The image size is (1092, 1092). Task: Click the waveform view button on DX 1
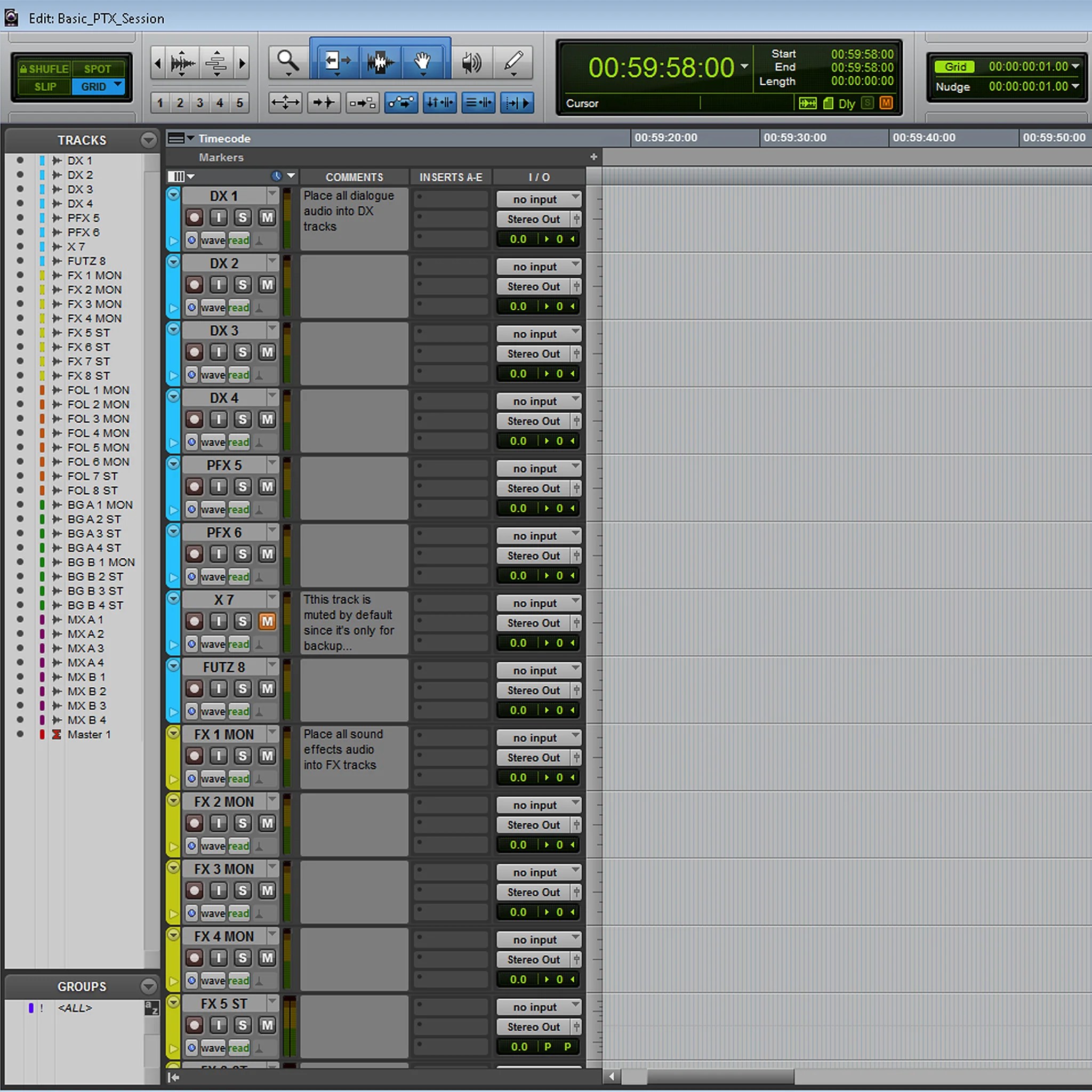point(212,239)
